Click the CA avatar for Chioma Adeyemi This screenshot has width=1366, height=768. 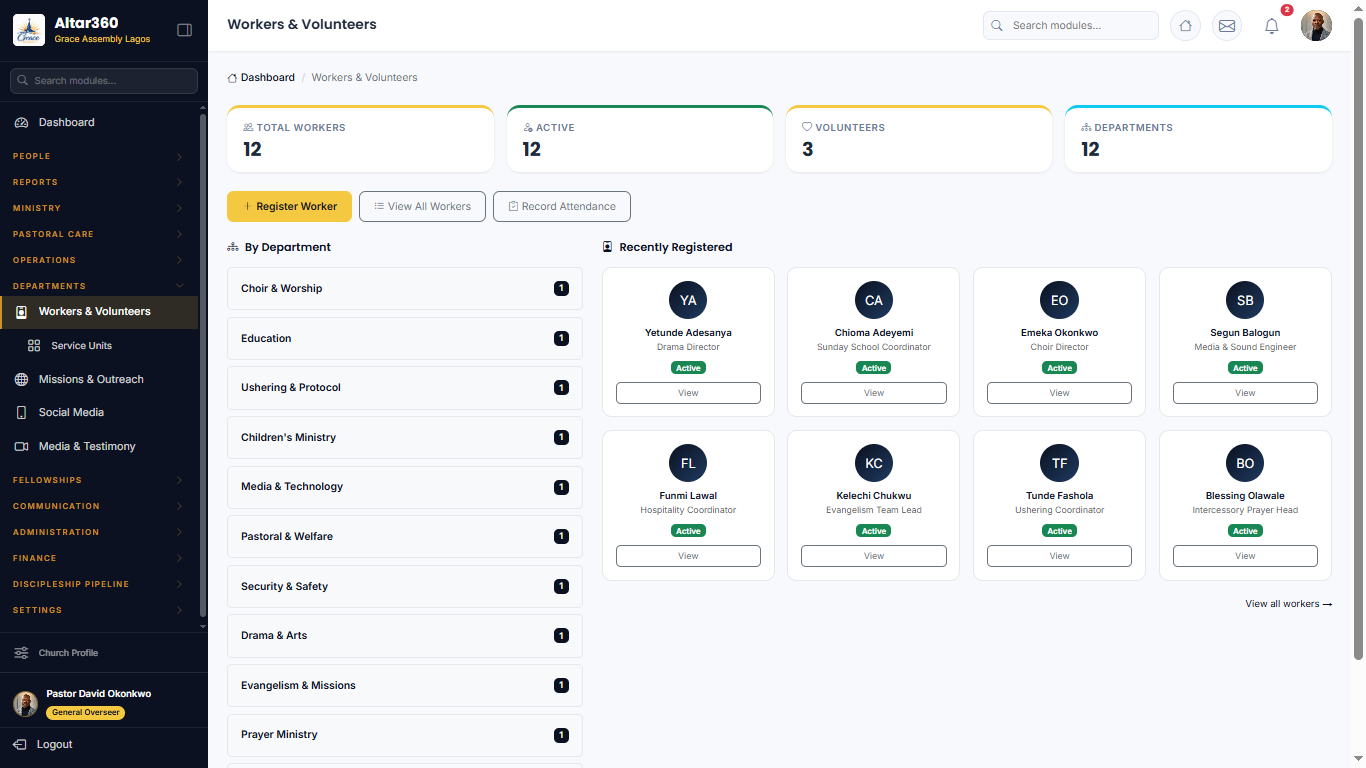[874, 300]
